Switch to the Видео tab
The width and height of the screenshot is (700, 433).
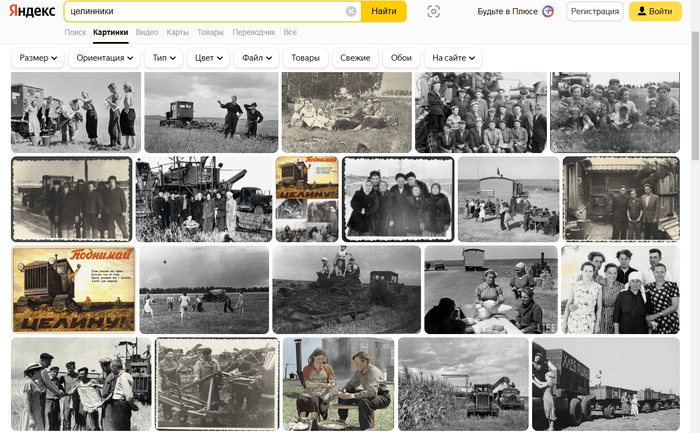point(146,32)
